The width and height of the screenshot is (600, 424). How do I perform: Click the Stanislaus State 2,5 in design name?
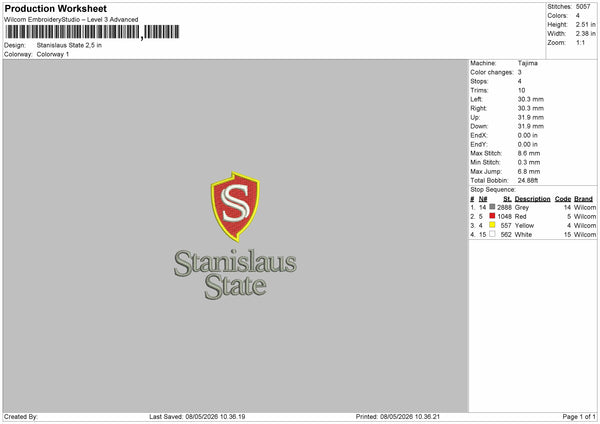click(x=69, y=45)
